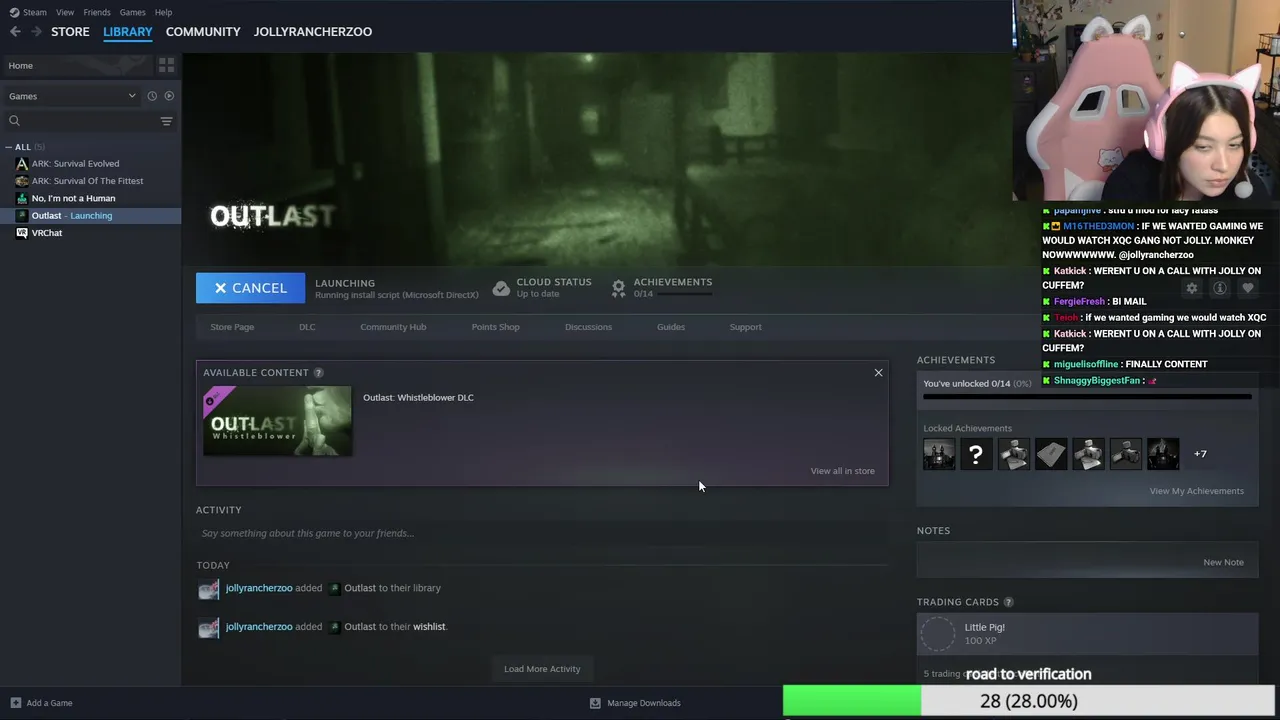Open the JOLLYRANCHERZOO profile section

(313, 32)
